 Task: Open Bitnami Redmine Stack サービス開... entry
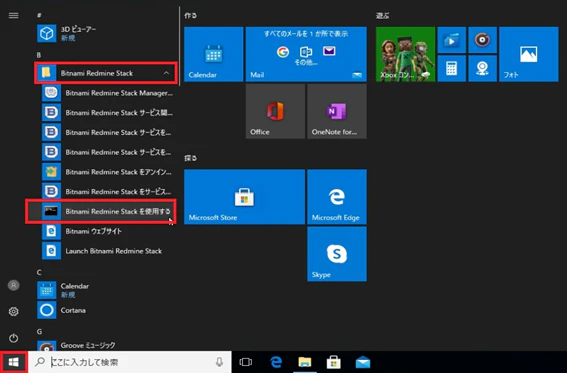point(108,113)
